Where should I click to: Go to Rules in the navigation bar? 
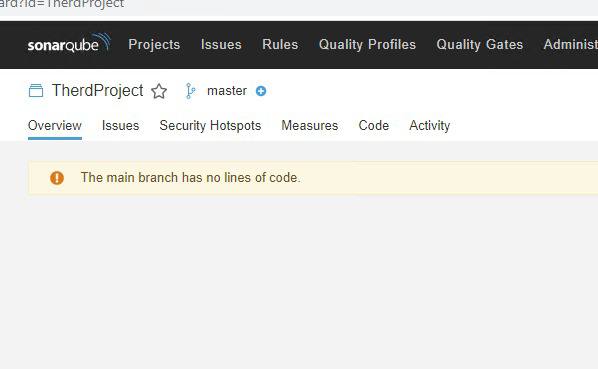280,45
